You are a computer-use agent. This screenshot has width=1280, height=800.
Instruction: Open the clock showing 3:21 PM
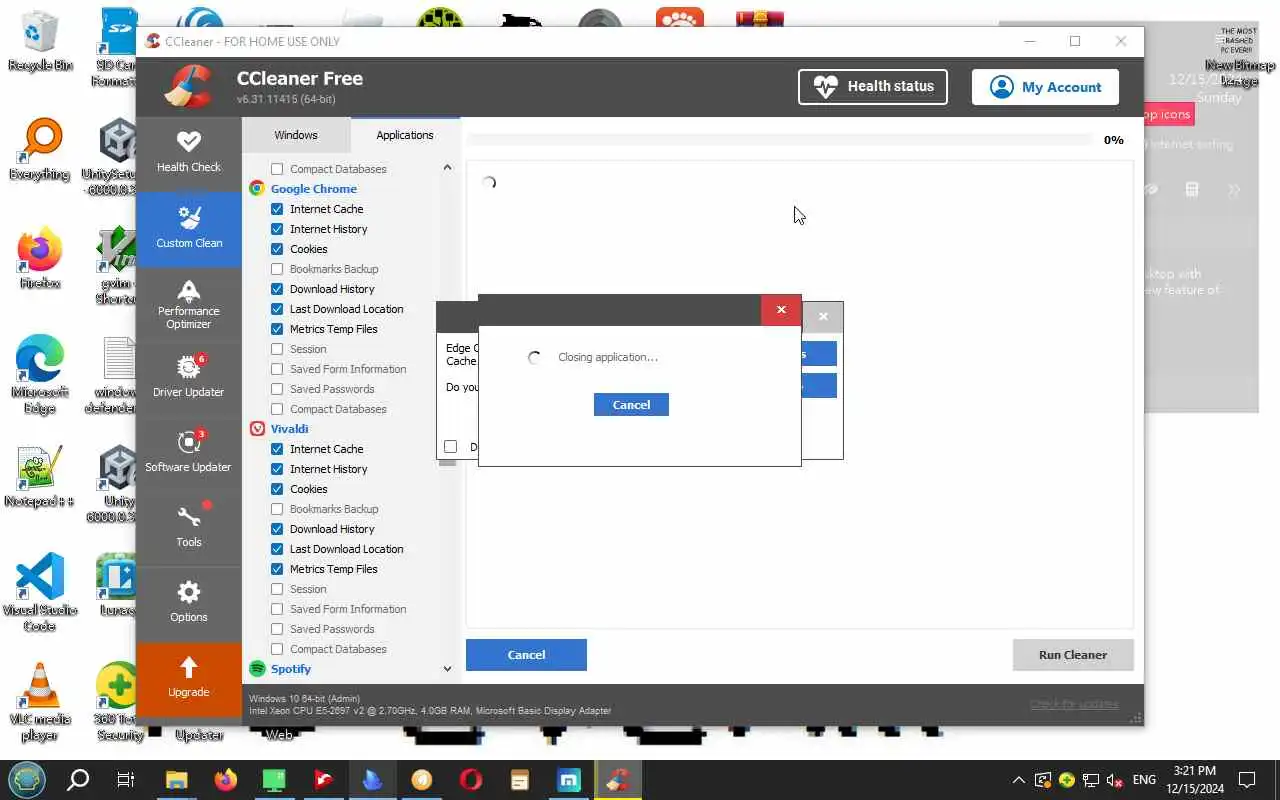[1194, 780]
